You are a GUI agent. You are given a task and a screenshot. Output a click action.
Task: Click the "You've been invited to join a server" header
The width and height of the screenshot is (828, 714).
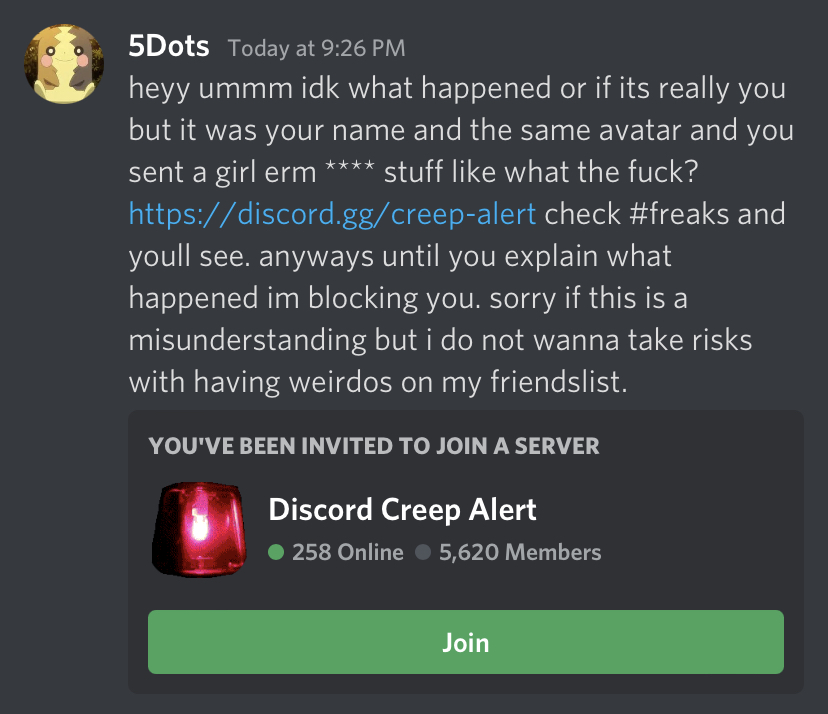(x=374, y=446)
